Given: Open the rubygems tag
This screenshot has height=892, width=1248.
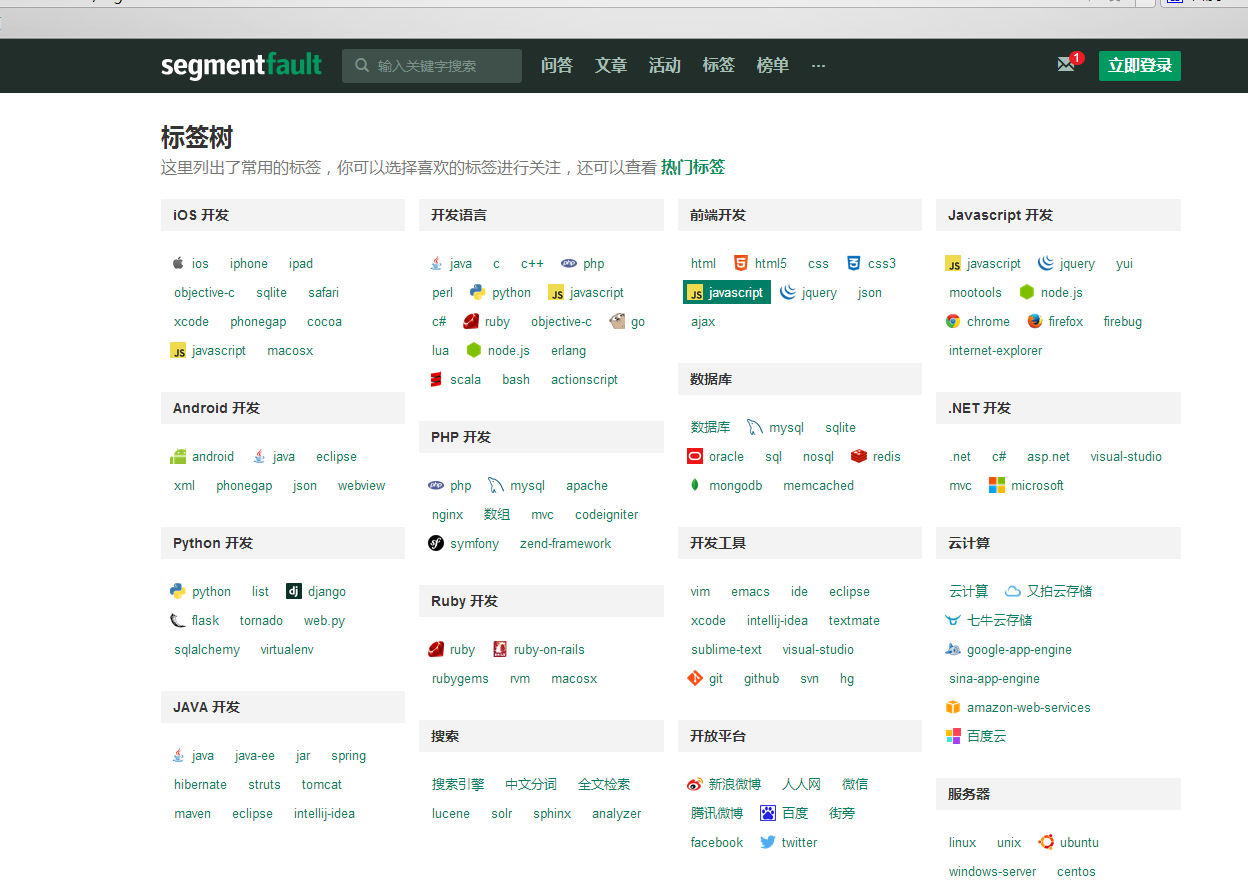Looking at the screenshot, I should pos(461,678).
